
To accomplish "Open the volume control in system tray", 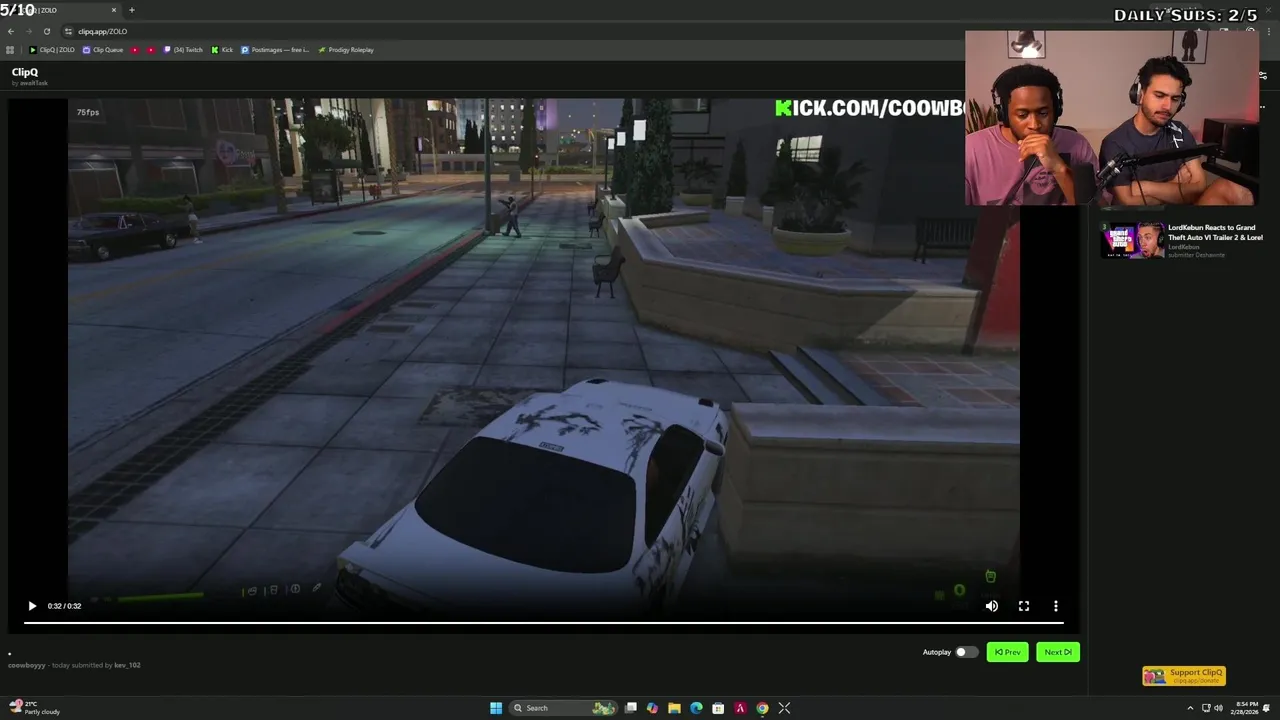I will tap(1219, 708).
